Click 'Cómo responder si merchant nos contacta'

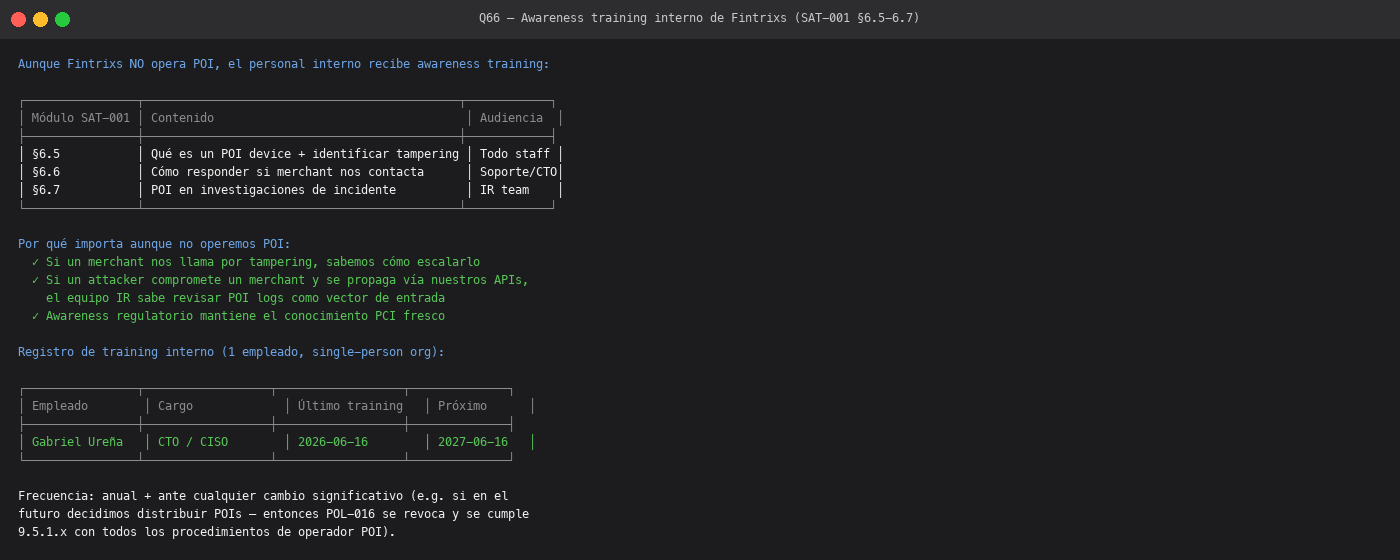(287, 172)
